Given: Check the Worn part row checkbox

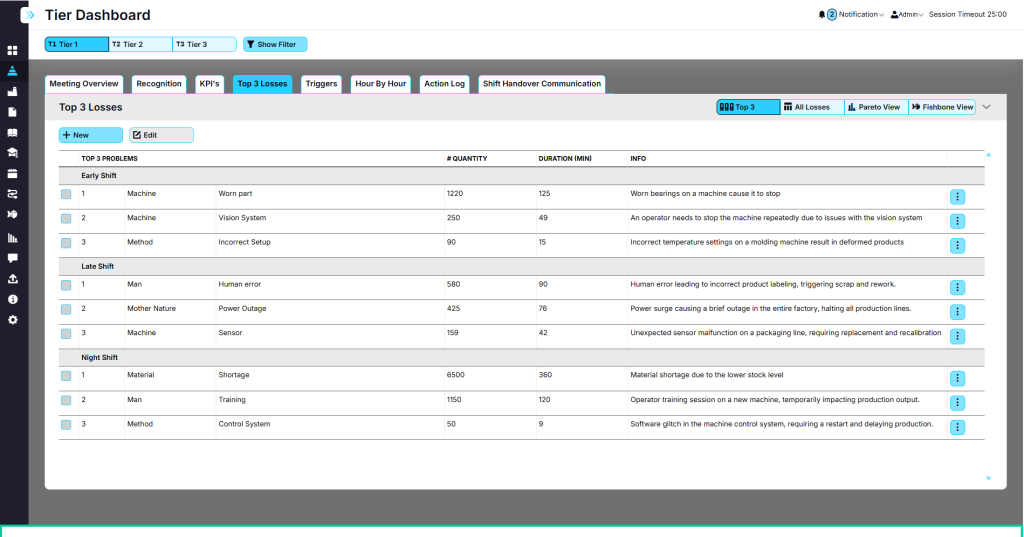Looking at the screenshot, I should tap(66, 194).
